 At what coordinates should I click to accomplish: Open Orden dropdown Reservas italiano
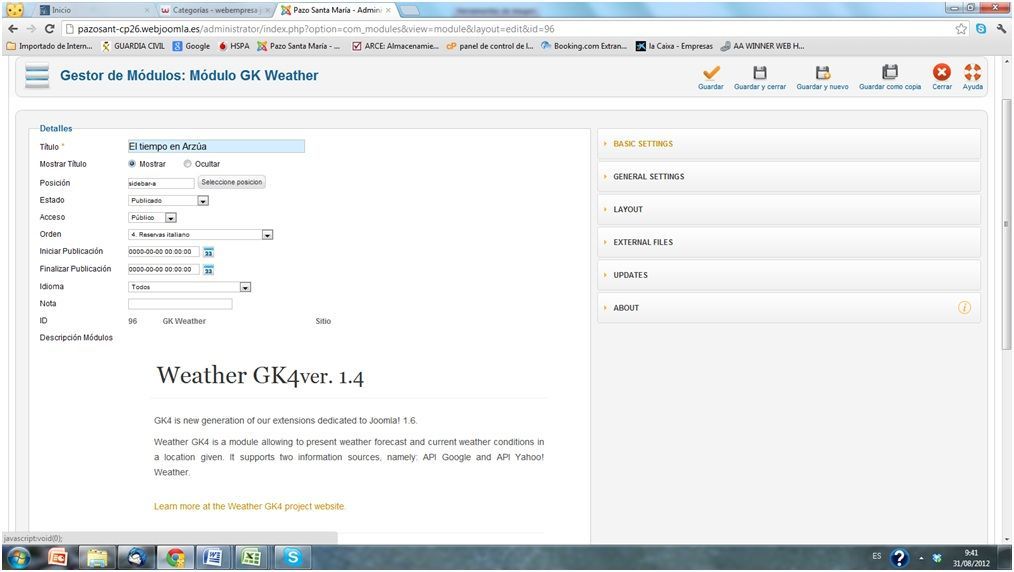(200, 235)
